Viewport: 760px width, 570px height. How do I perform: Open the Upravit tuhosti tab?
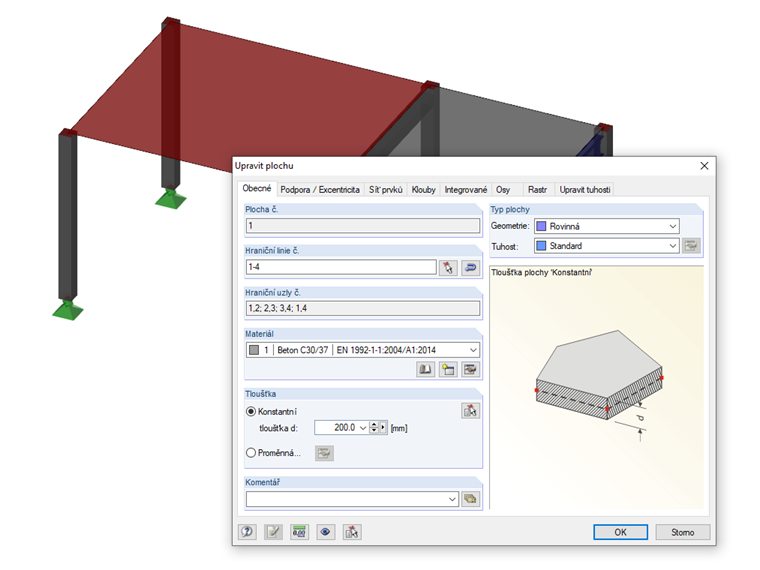coord(585,190)
